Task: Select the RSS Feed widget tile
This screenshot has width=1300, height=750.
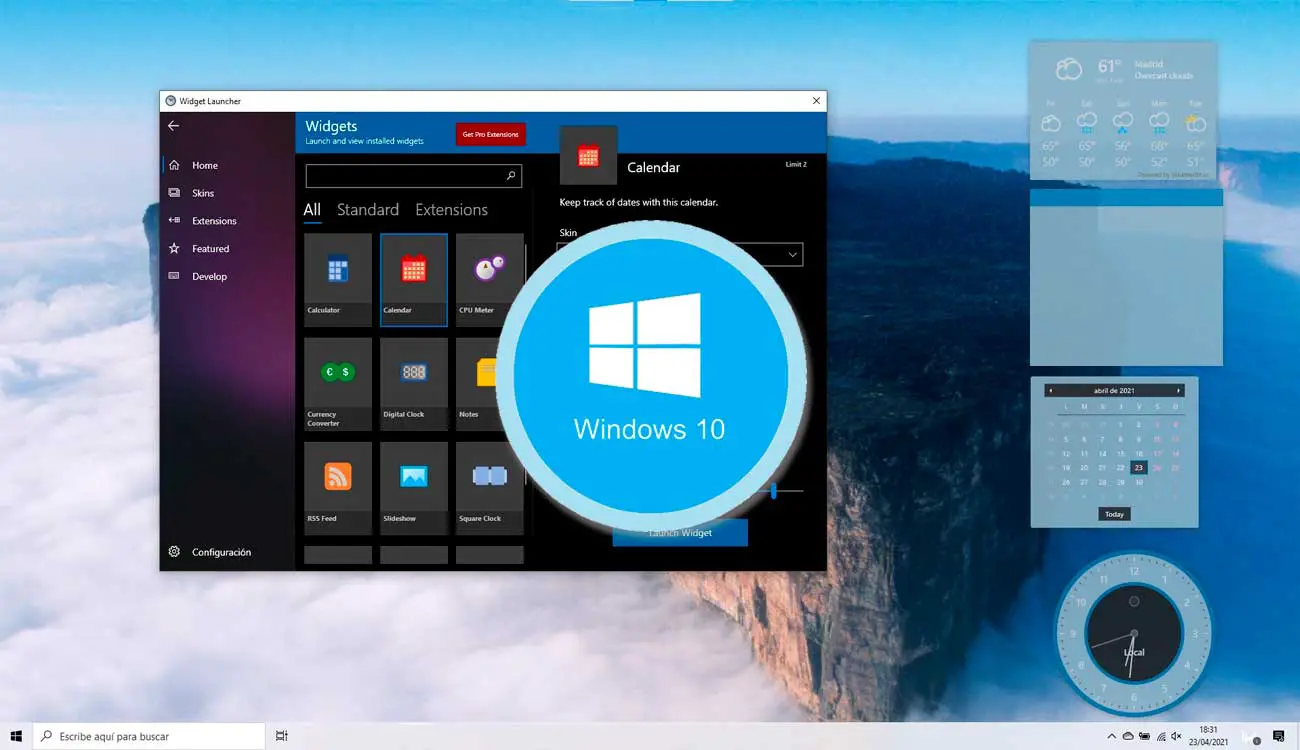Action: click(x=338, y=488)
